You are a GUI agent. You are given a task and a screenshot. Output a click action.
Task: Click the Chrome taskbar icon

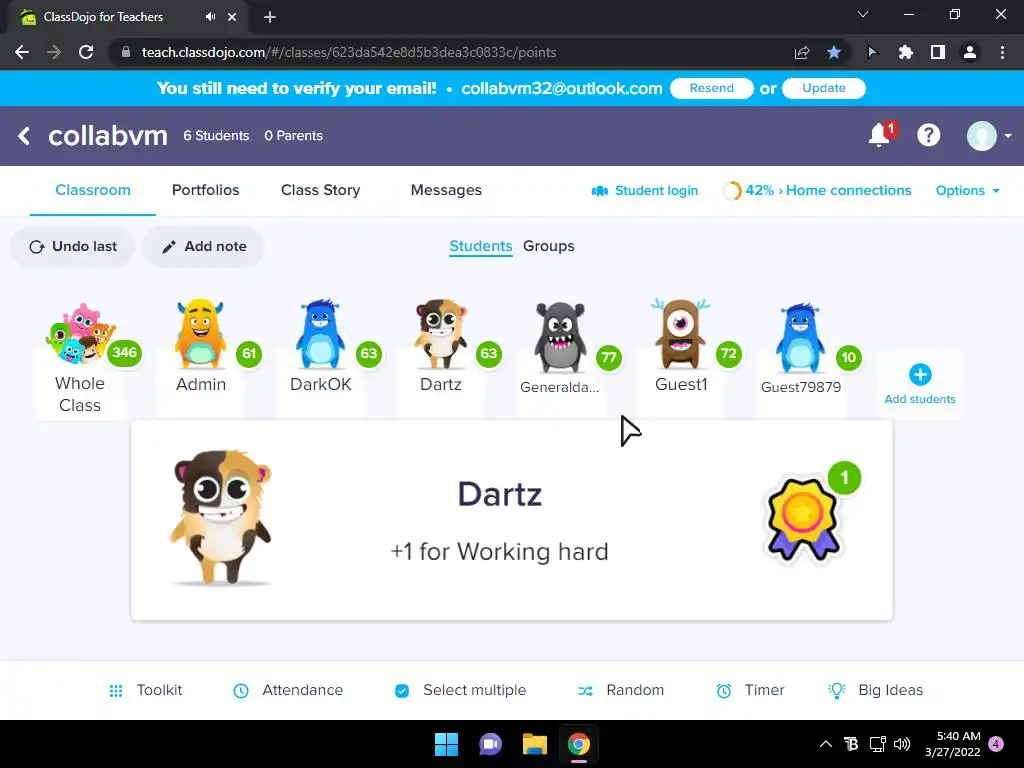pos(579,744)
